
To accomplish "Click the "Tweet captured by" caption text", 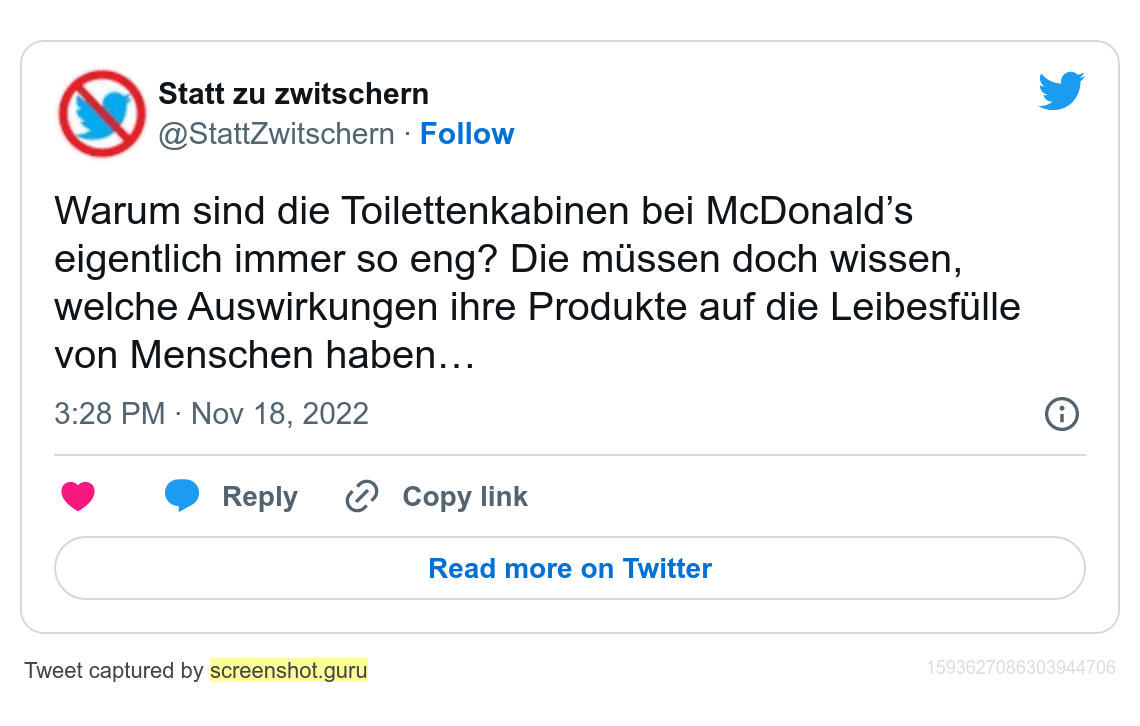I will [114, 671].
